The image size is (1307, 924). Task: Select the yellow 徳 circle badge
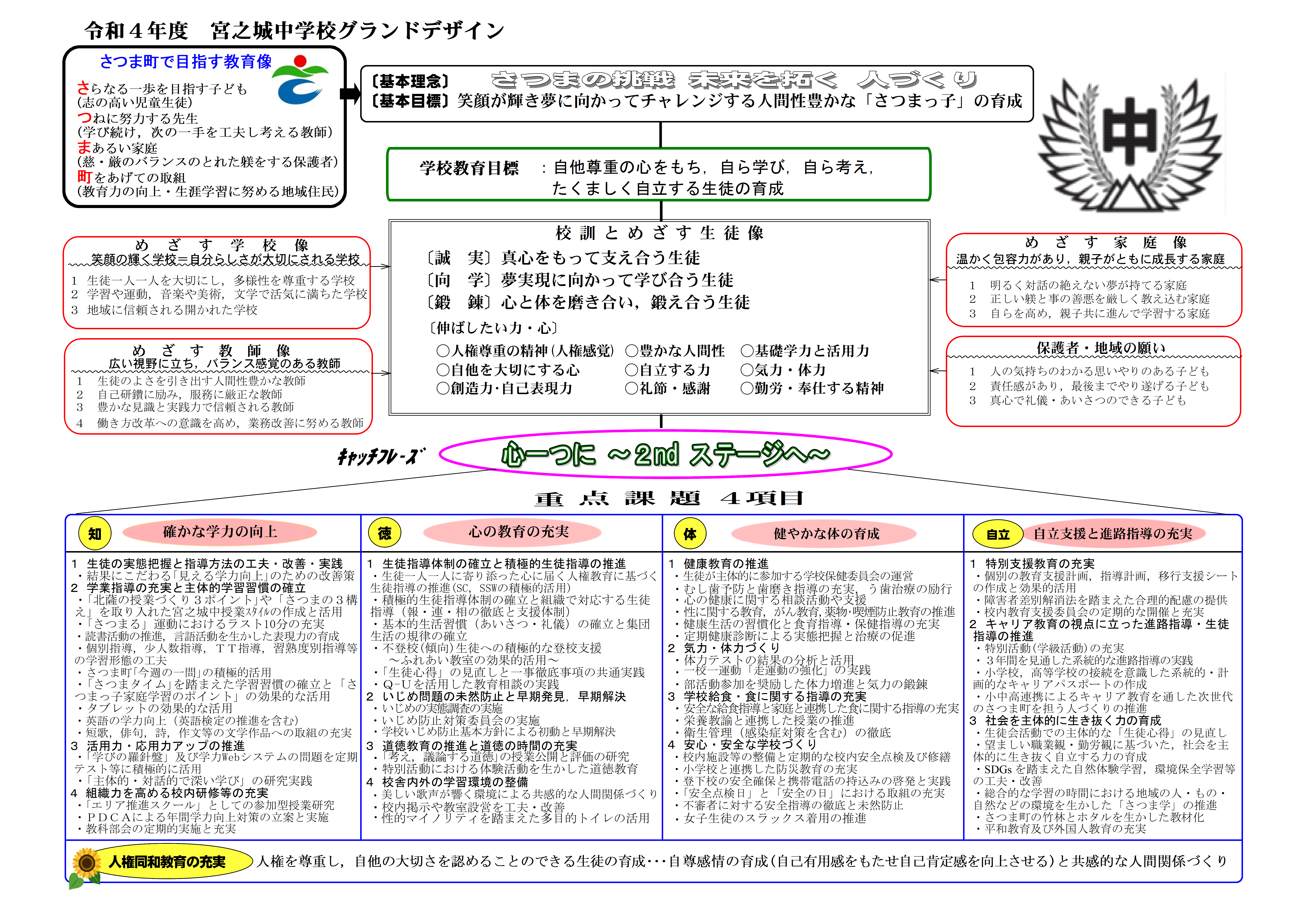tap(385, 533)
